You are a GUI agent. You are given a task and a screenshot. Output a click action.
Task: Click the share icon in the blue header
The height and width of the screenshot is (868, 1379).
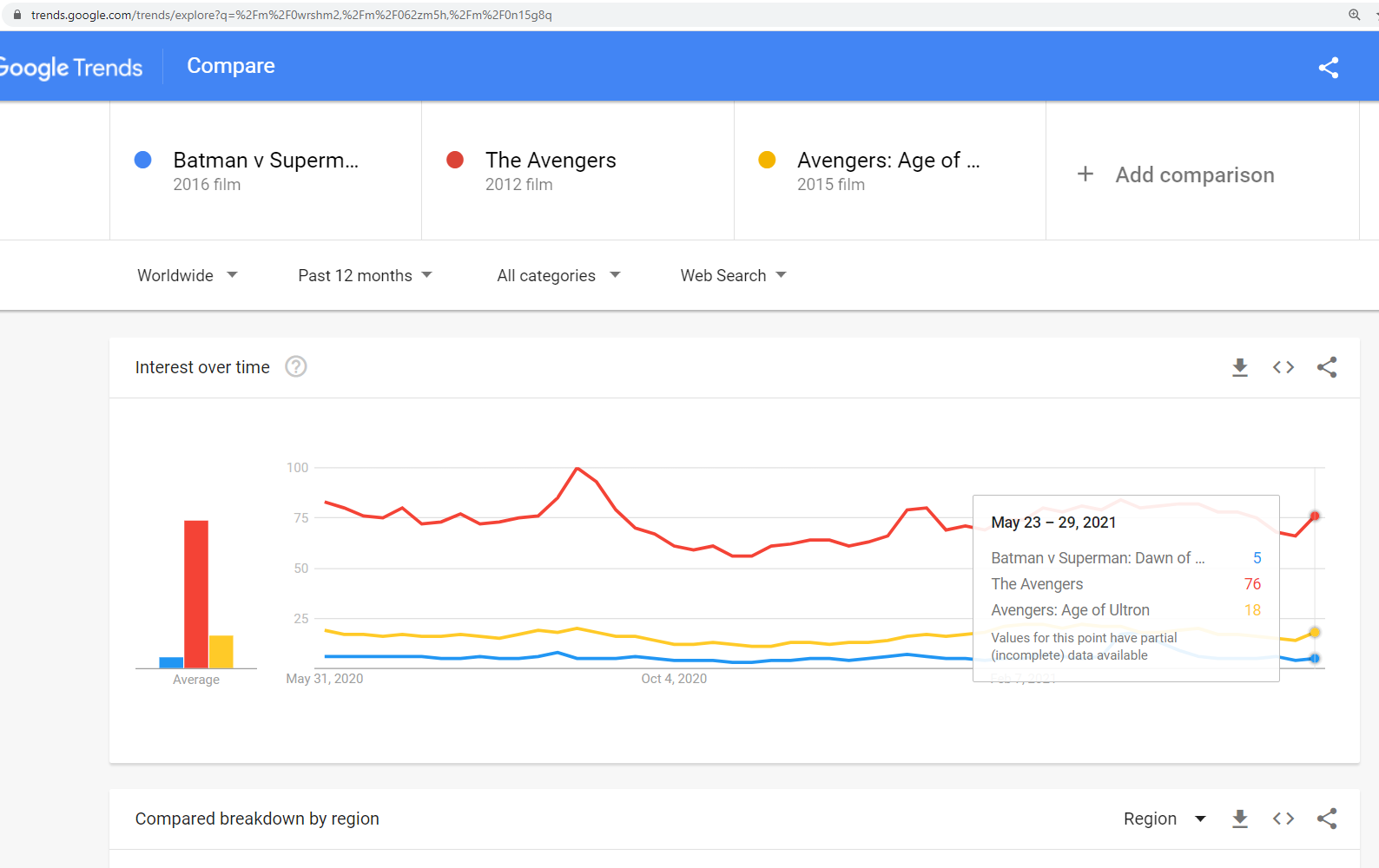(1328, 68)
